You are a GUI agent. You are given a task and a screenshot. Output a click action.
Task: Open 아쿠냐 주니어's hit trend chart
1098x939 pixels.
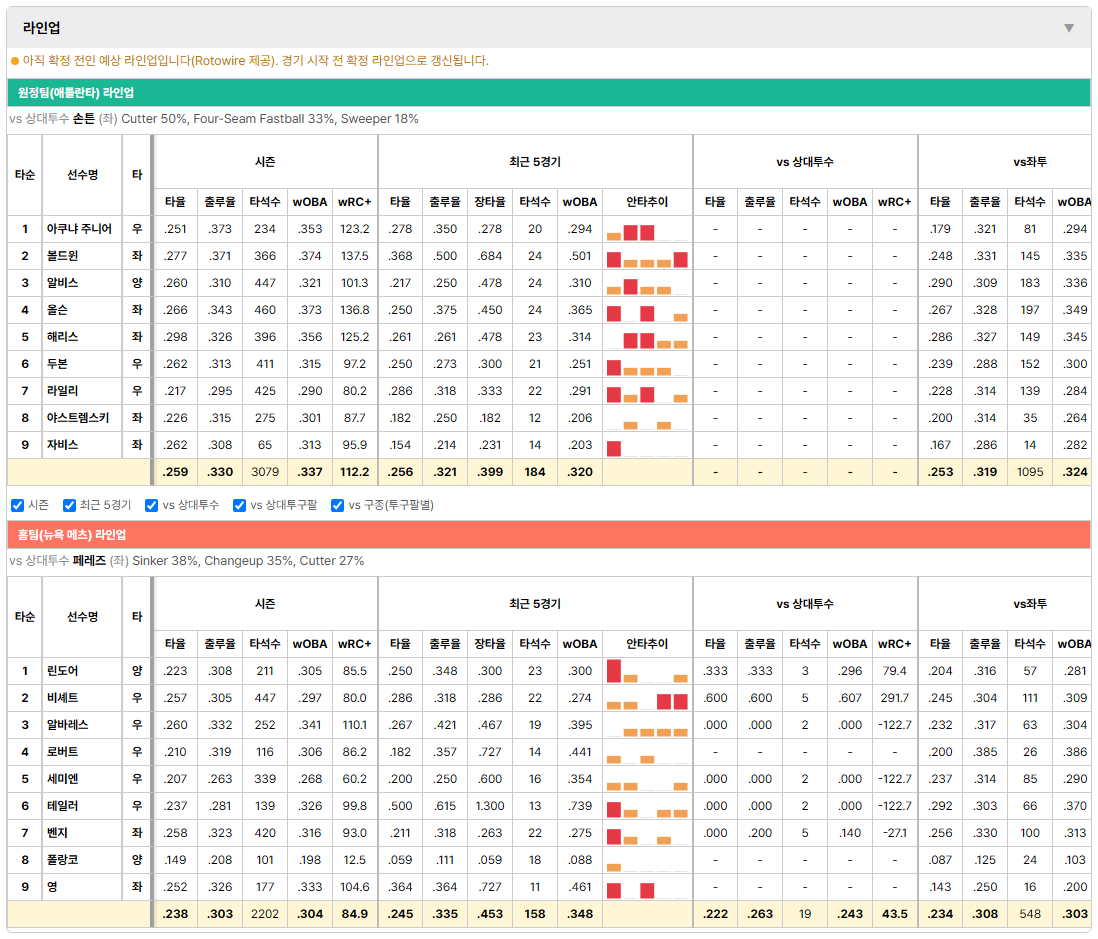pos(647,230)
